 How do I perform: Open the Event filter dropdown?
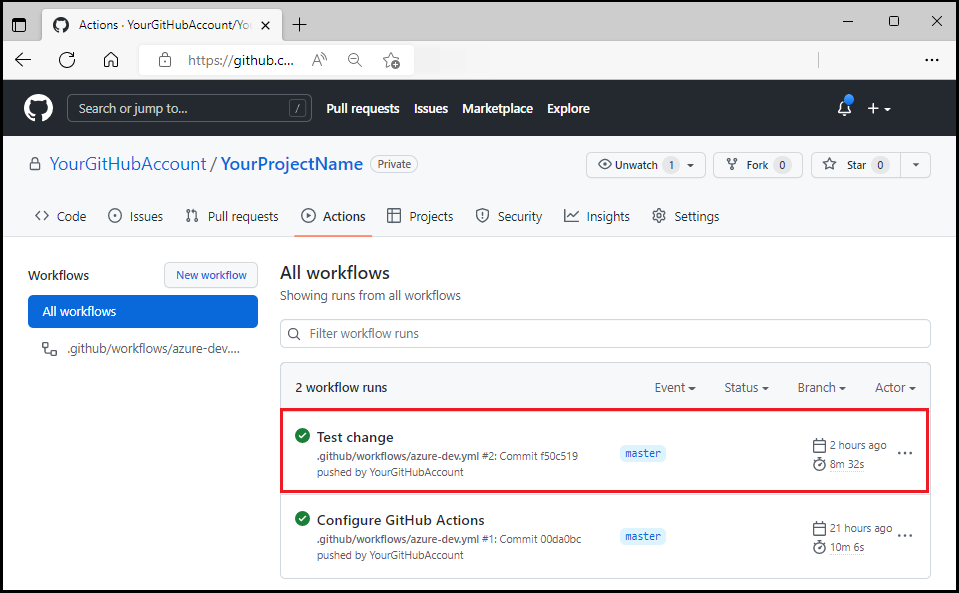click(674, 387)
